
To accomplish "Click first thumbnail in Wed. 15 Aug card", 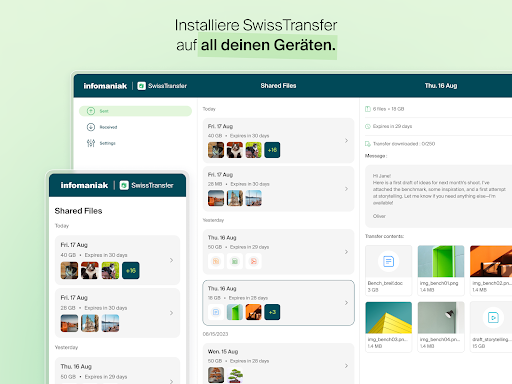I will (x=216, y=375).
